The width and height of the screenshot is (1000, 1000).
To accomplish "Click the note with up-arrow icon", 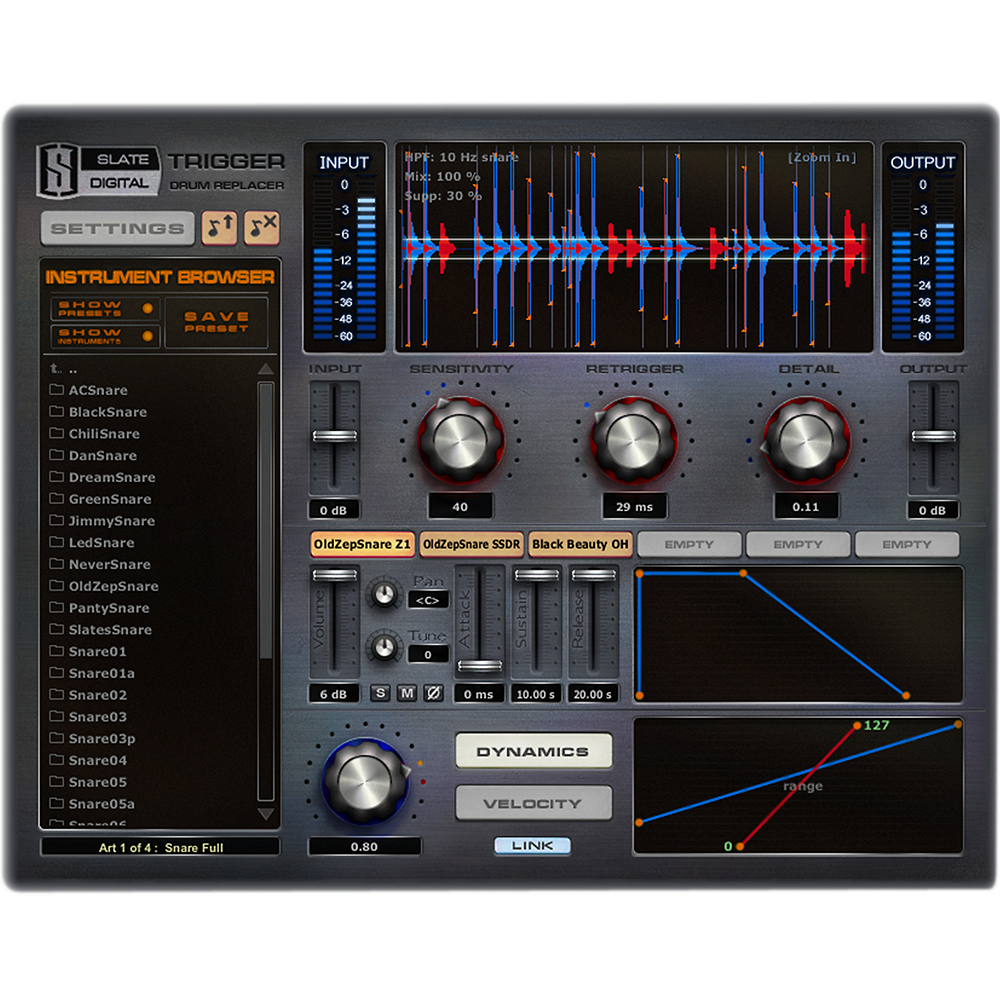I will (219, 228).
